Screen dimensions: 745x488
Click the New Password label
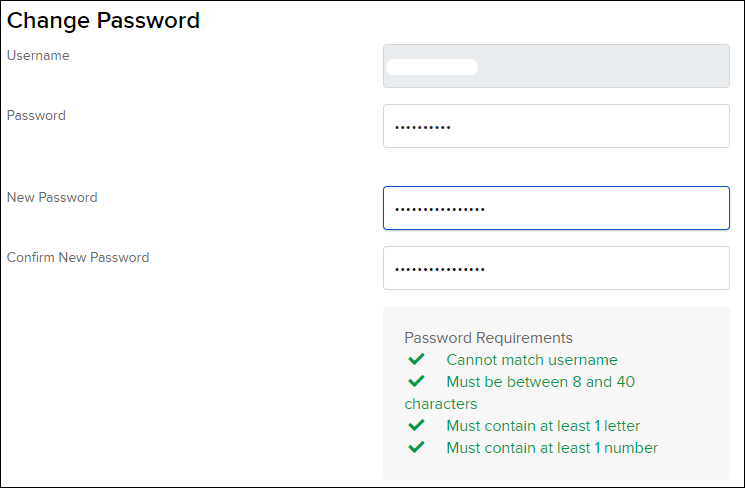tap(52, 197)
